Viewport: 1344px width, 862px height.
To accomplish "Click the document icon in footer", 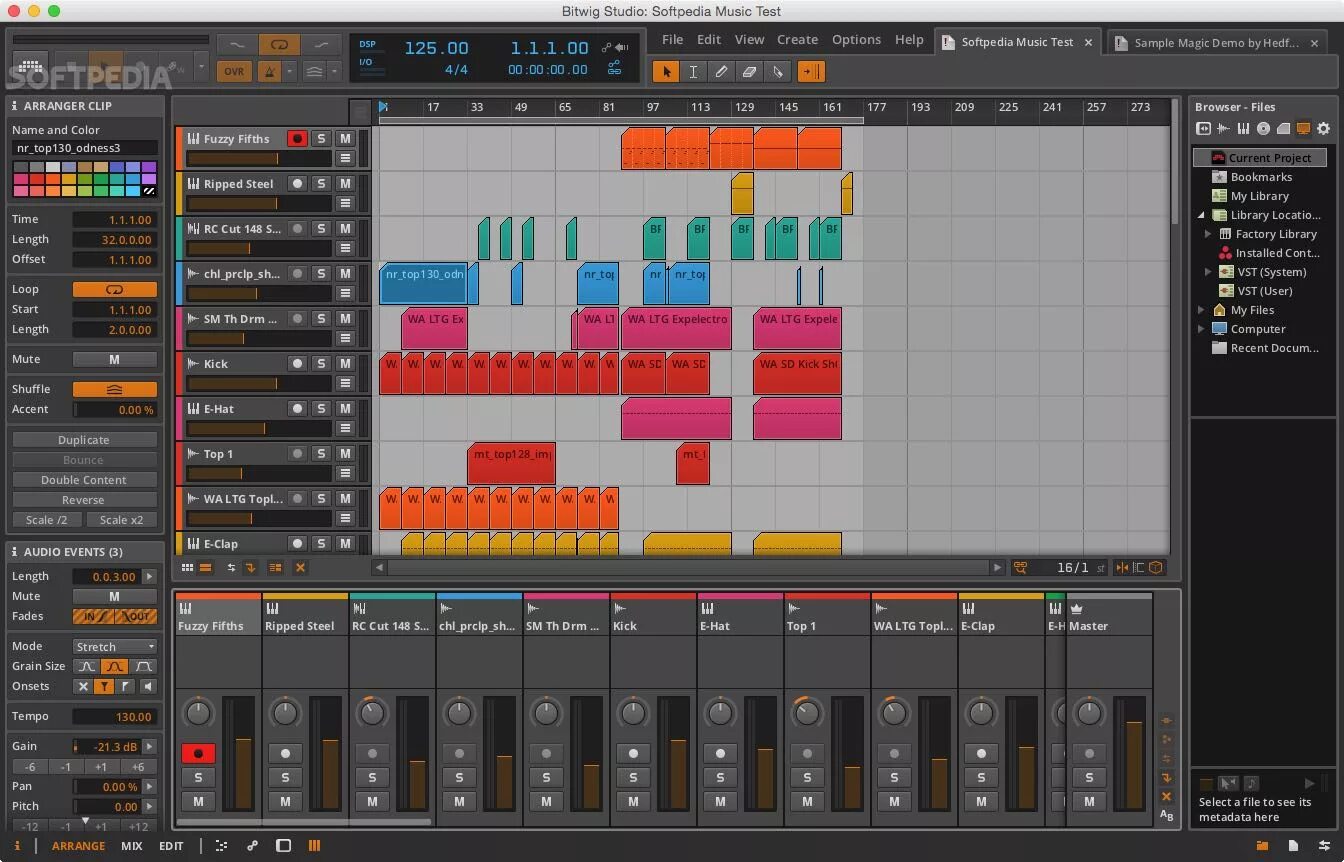I will (1293, 846).
